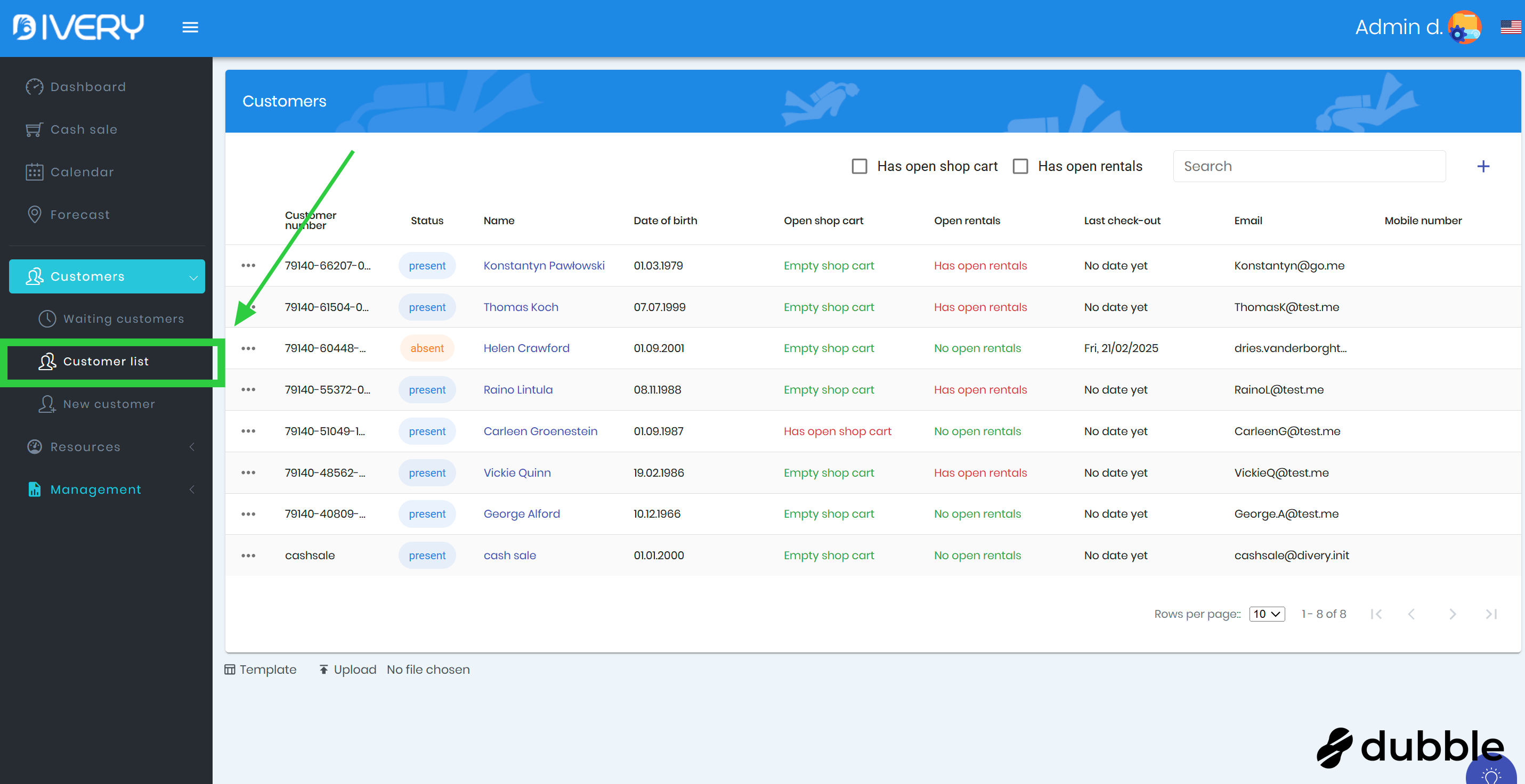This screenshot has width=1525, height=784.
Task: Click the lightbulb help icon bottom right
Action: (x=1491, y=774)
